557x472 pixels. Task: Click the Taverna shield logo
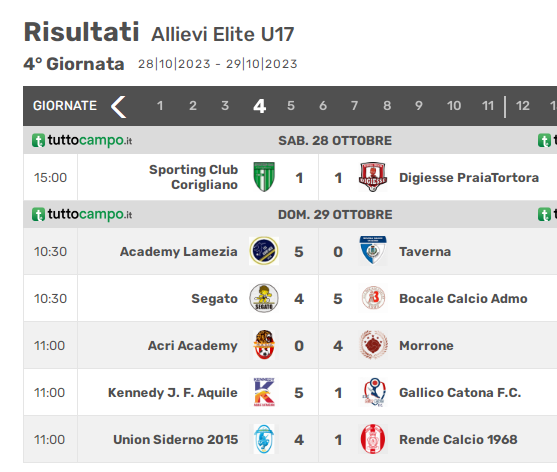coord(373,251)
